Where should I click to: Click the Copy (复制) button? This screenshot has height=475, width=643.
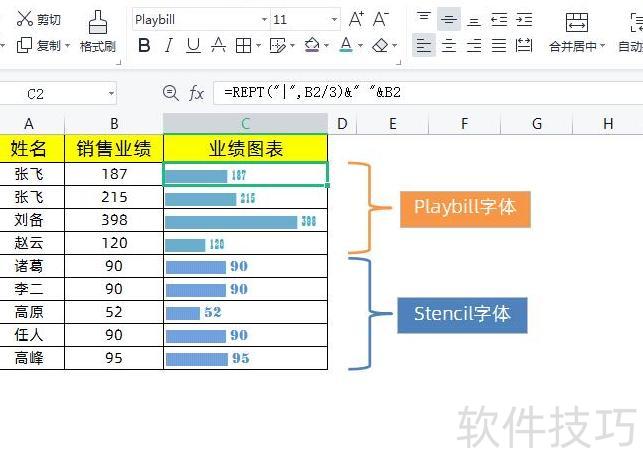pyautogui.click(x=38, y=45)
